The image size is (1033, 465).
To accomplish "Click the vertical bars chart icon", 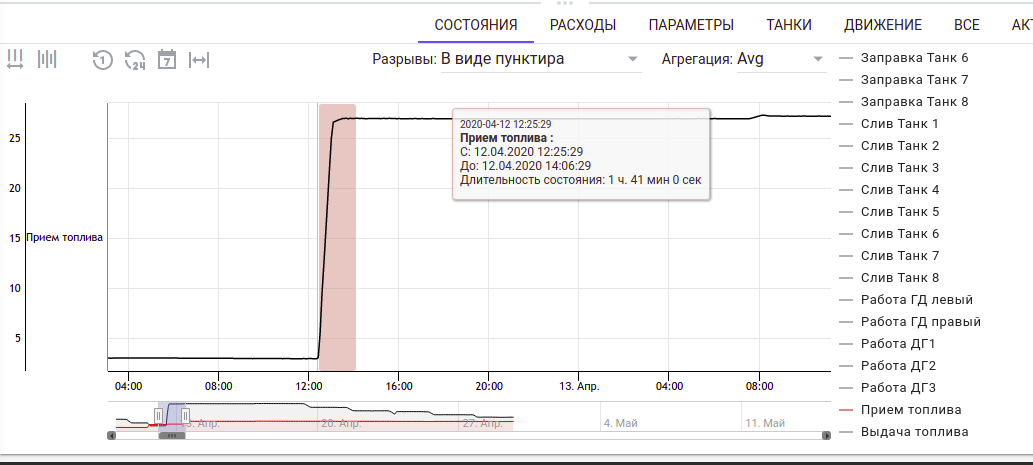I will (47, 59).
